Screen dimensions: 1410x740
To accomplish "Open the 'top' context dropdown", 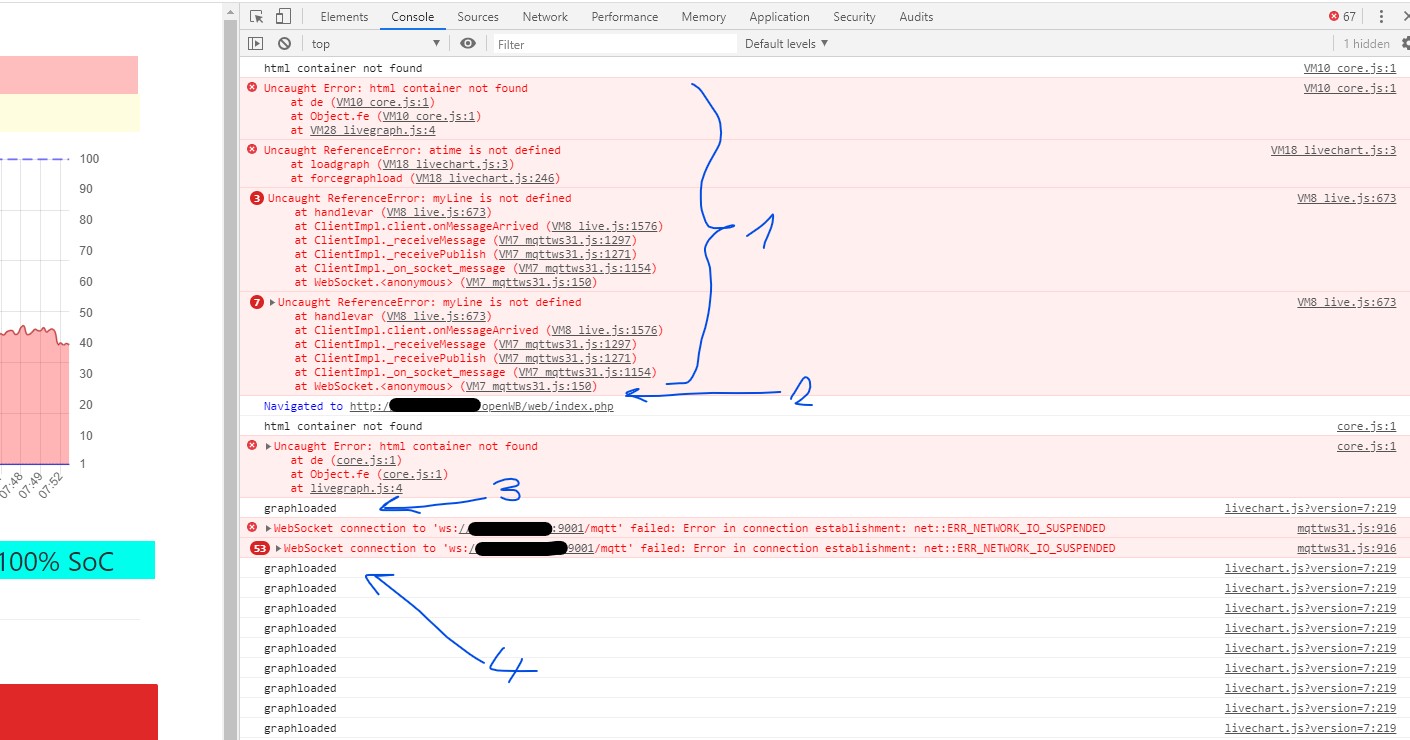I will [x=375, y=43].
